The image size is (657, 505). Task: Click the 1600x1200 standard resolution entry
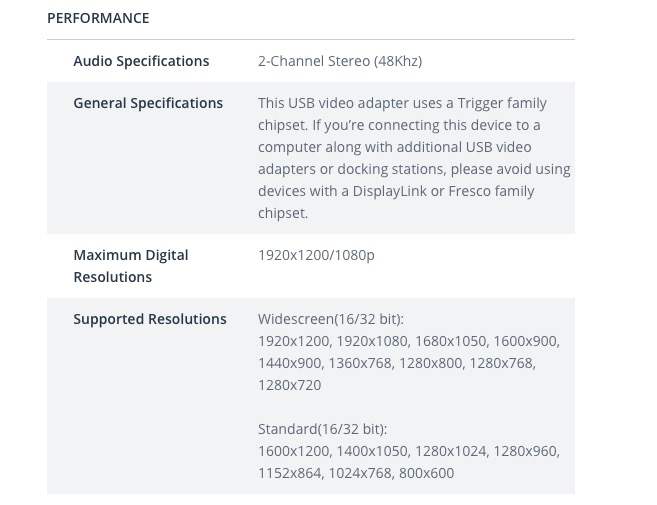pyautogui.click(x=294, y=451)
